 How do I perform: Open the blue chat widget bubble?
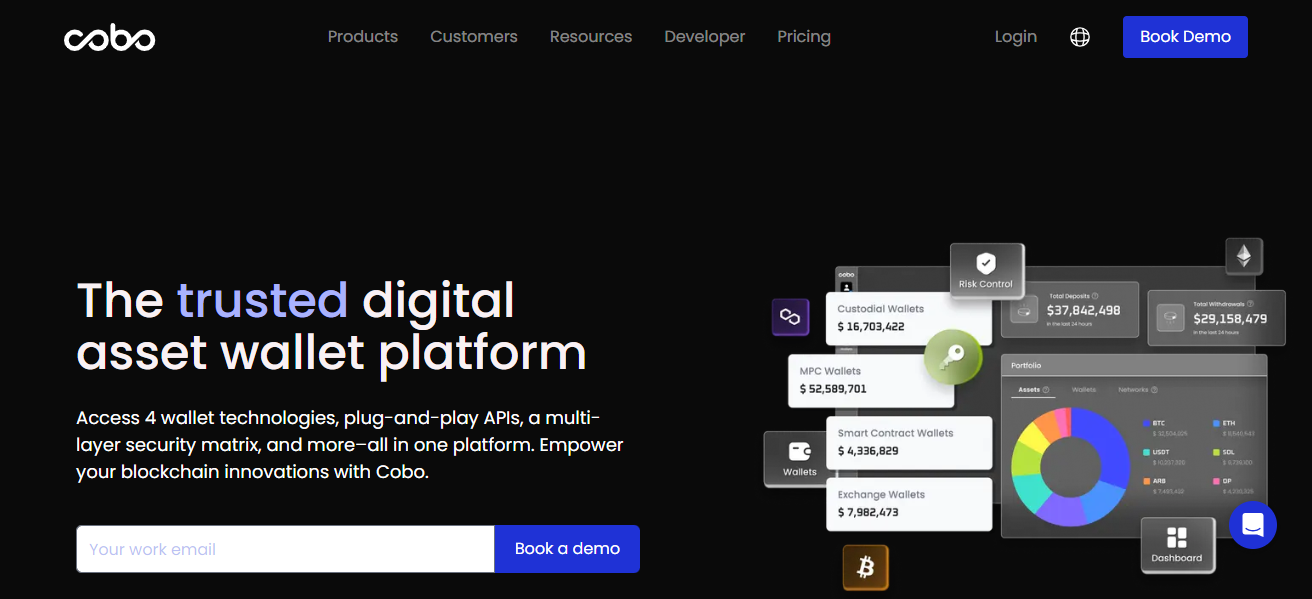coord(1253,524)
